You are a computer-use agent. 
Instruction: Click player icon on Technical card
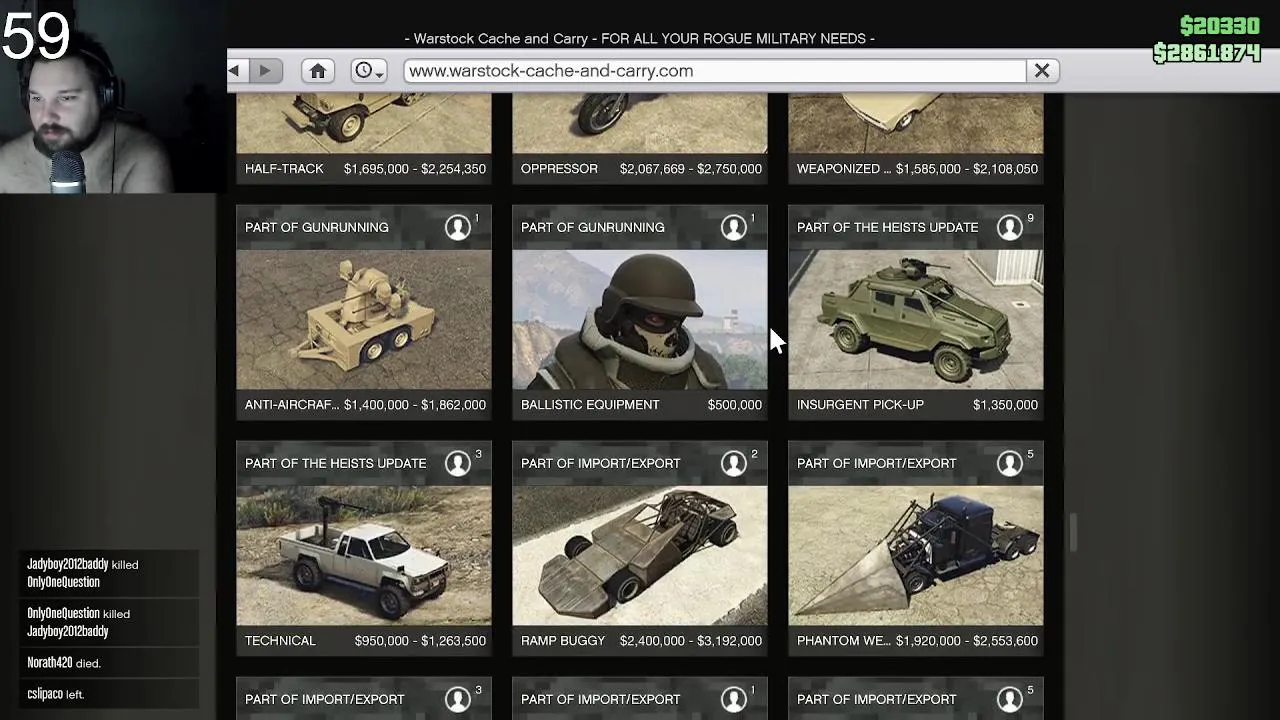point(458,464)
